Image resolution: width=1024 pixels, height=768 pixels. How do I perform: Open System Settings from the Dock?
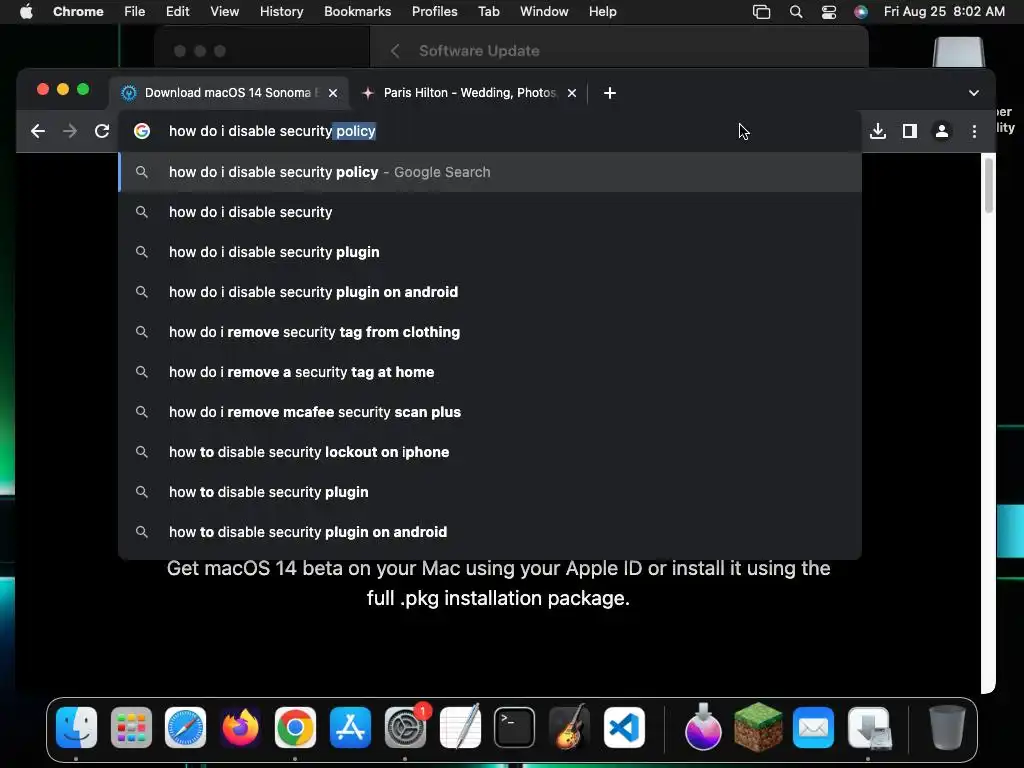click(x=405, y=728)
